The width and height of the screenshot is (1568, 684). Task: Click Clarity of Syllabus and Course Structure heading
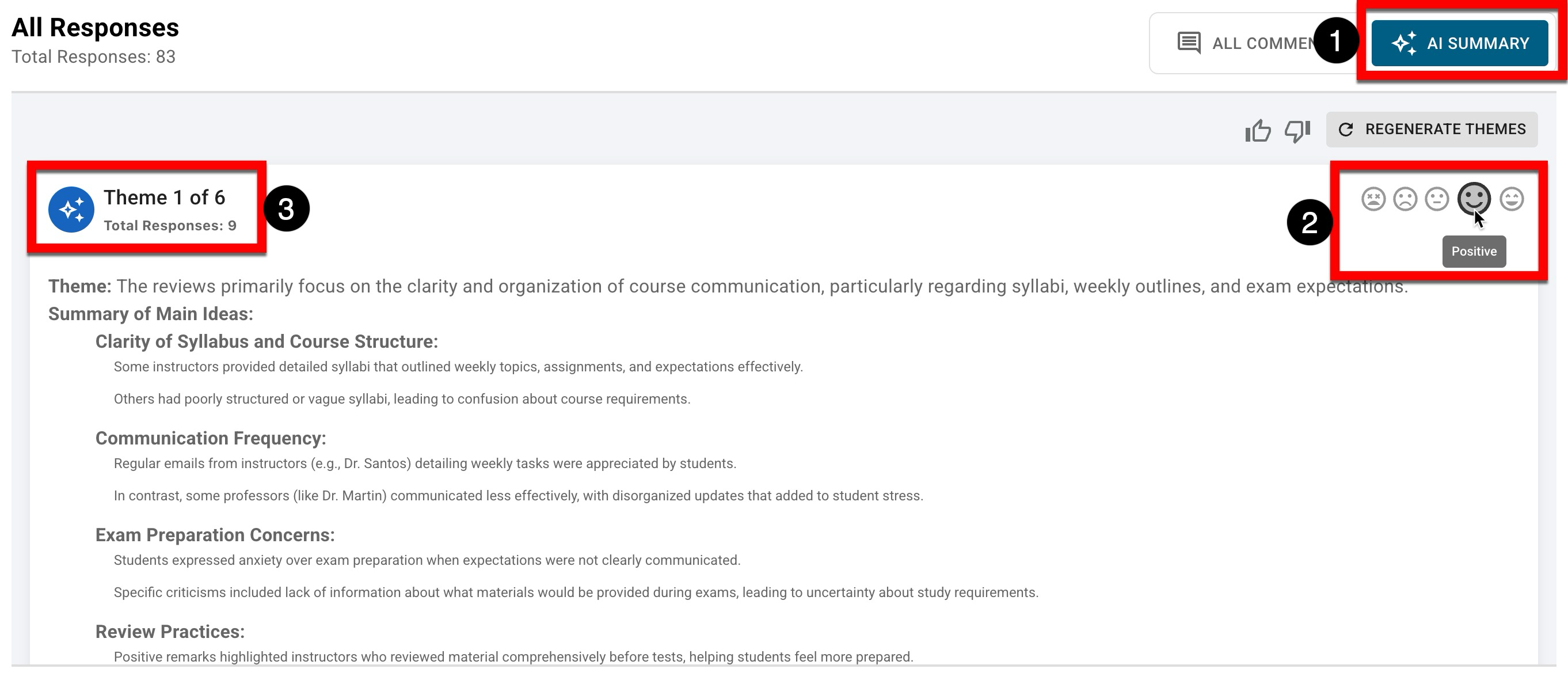coord(267,341)
